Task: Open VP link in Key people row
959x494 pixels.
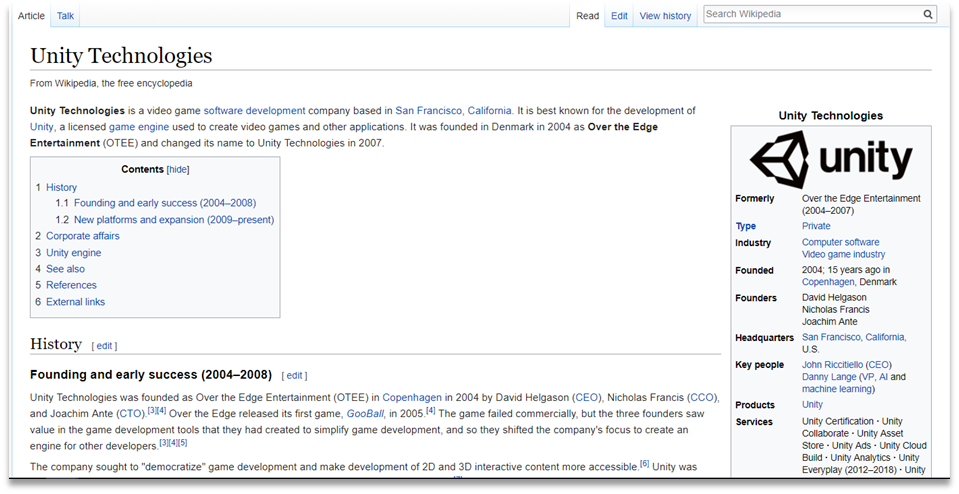Action: click(x=868, y=377)
